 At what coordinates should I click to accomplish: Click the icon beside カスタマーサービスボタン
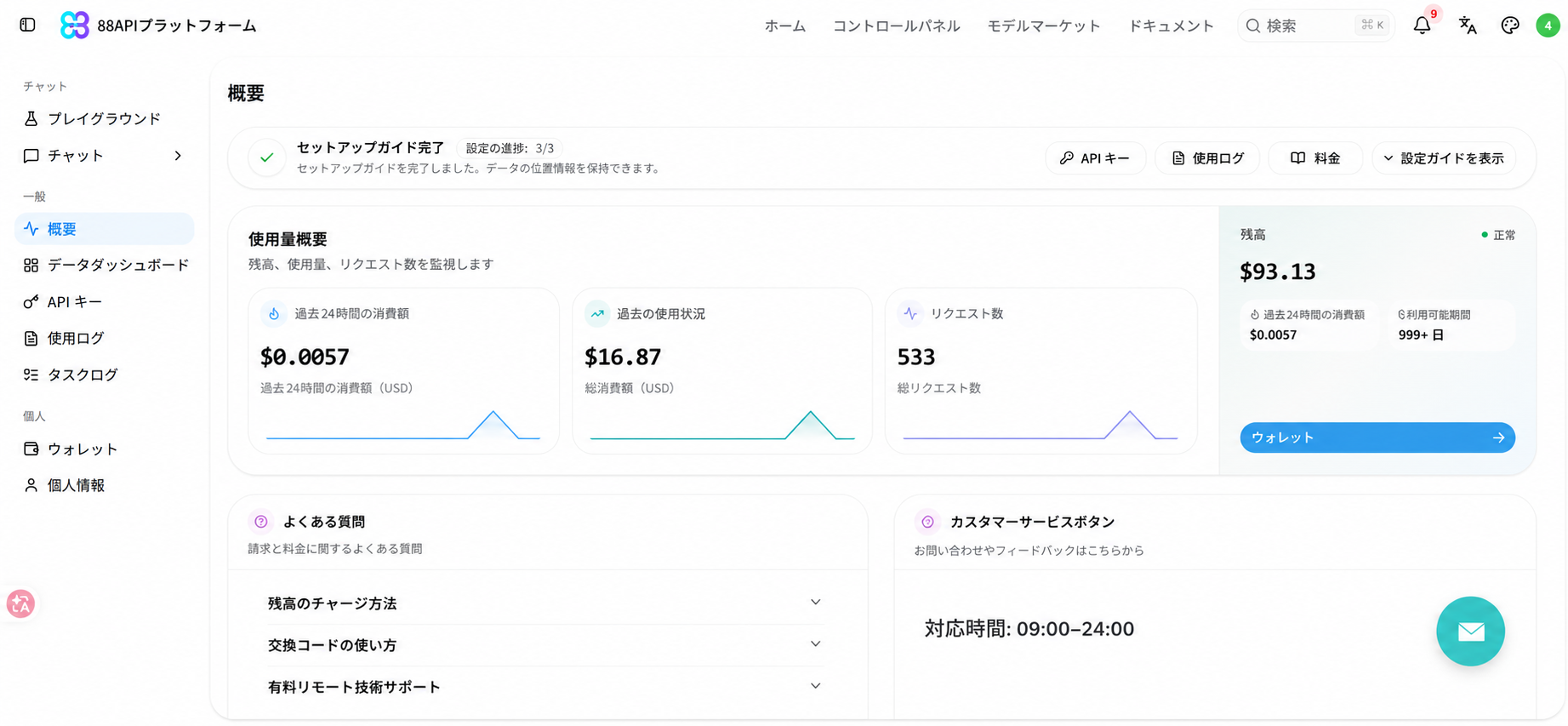927,522
